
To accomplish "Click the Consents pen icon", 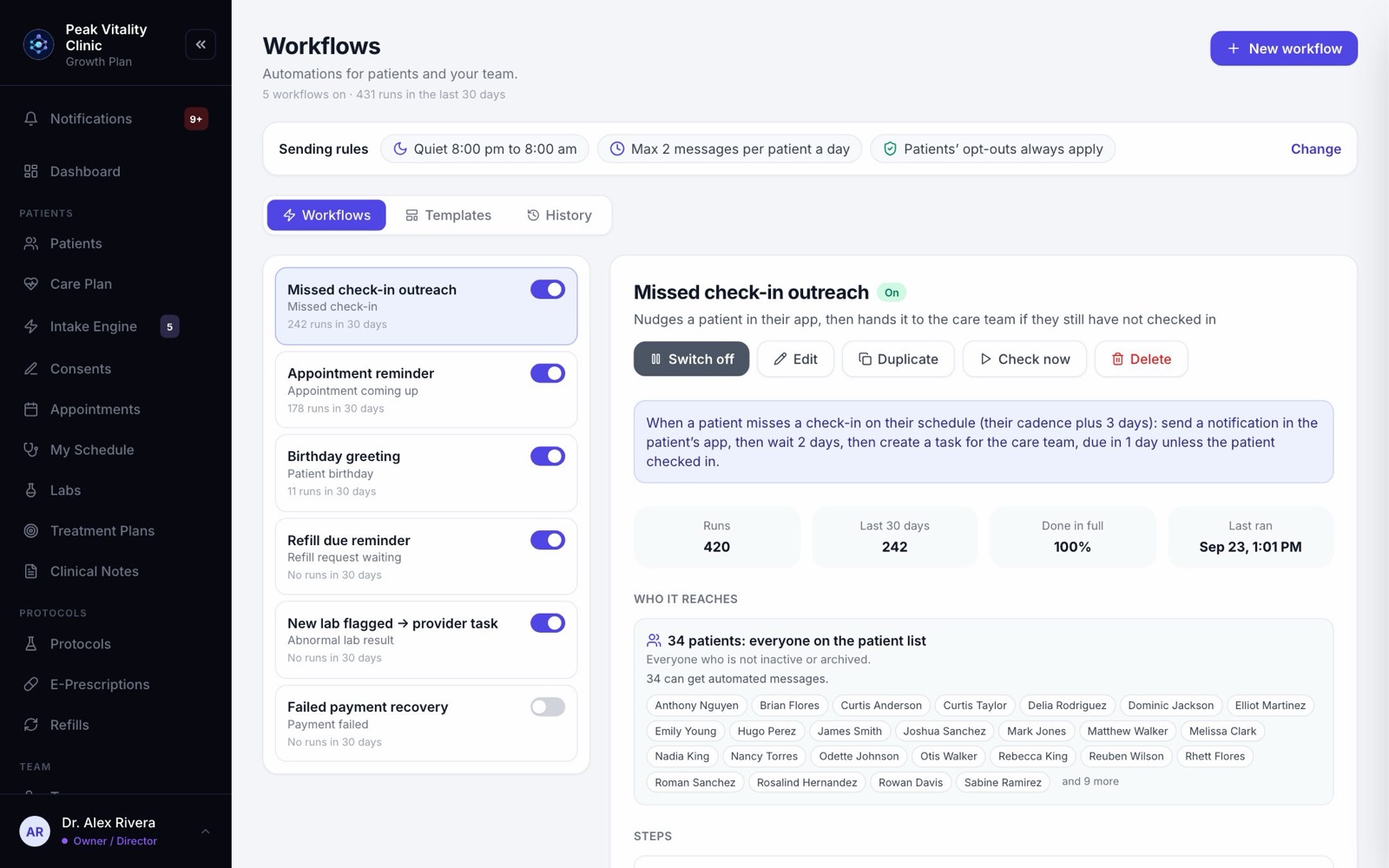I will coord(31,369).
